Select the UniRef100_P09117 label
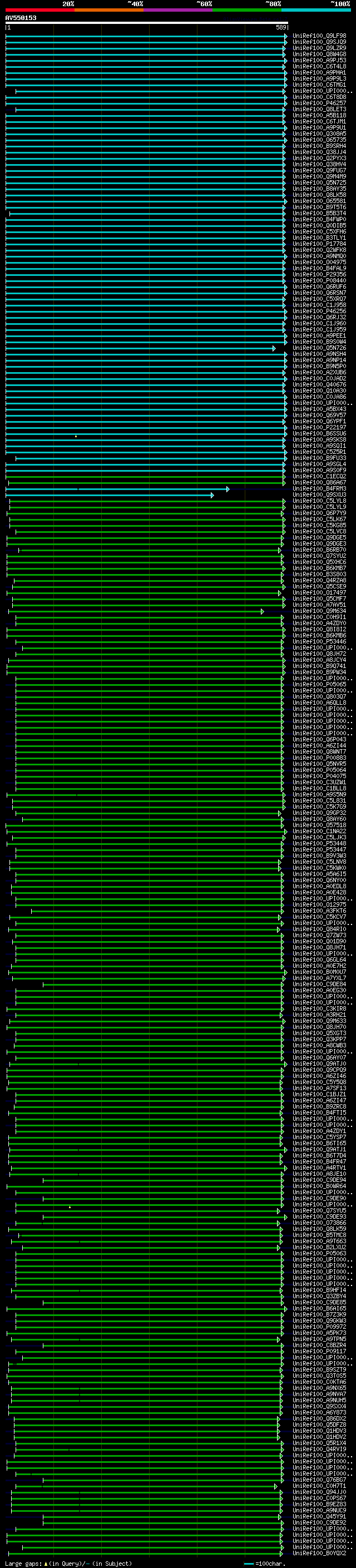 (319, 1351)
